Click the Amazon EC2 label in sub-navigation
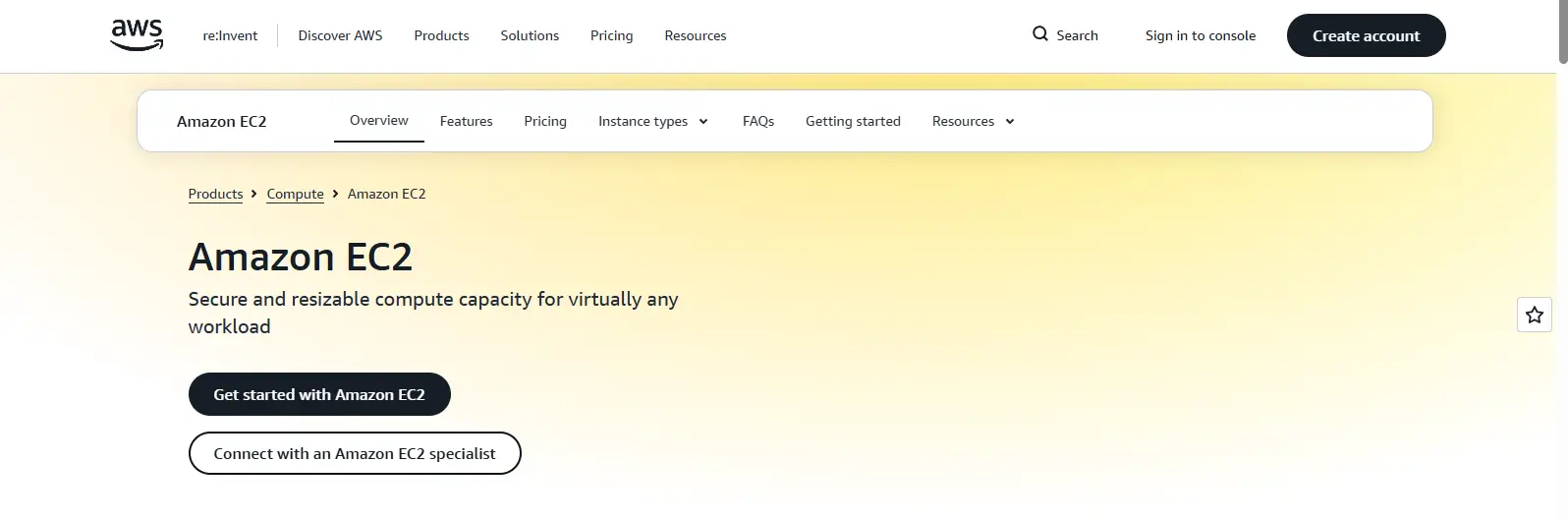 click(222, 122)
